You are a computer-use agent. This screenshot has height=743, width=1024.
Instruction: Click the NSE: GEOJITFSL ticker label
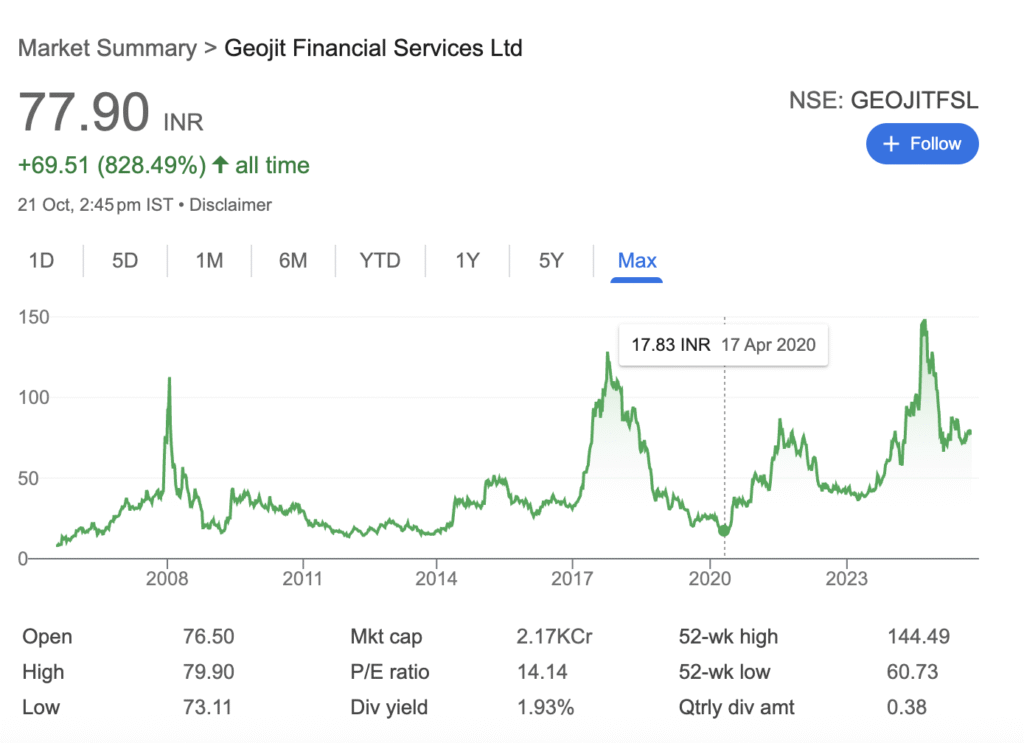point(883,100)
